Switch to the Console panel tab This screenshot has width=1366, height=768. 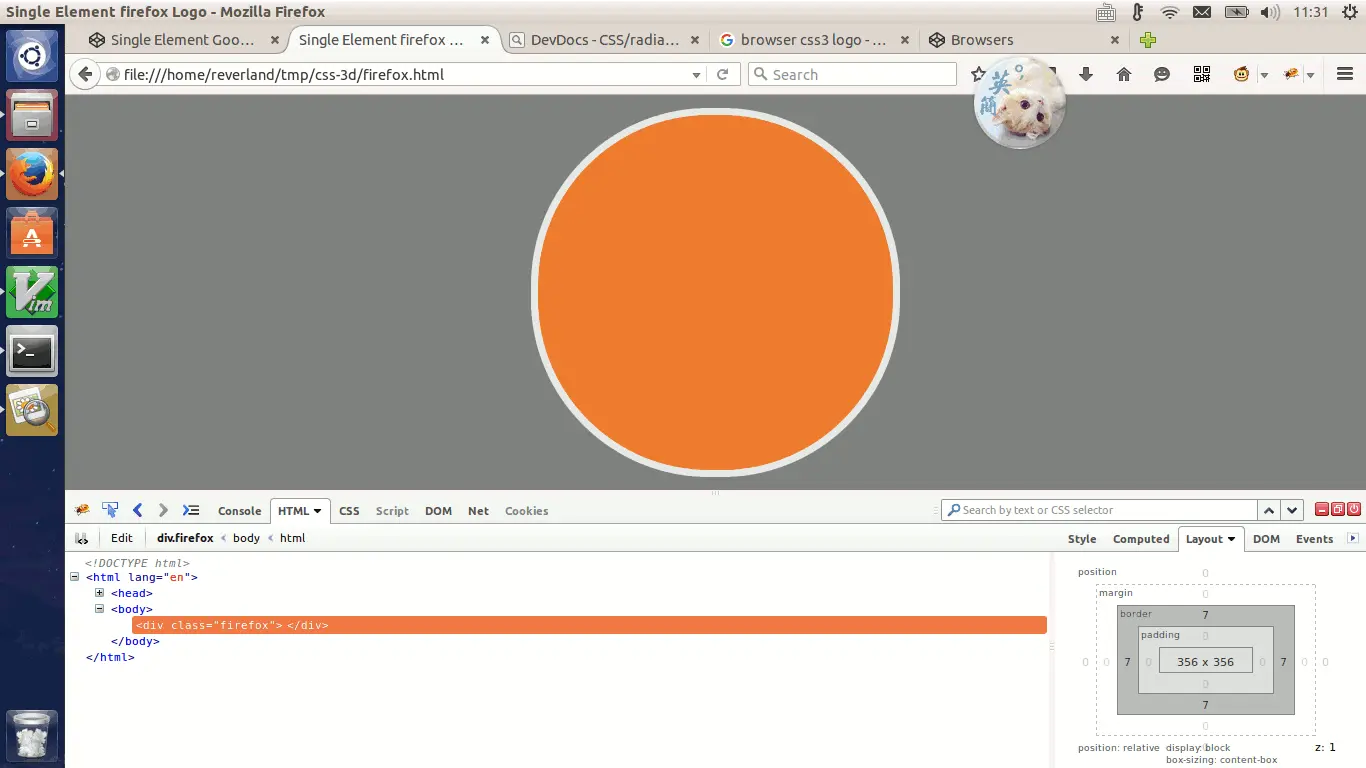click(240, 511)
